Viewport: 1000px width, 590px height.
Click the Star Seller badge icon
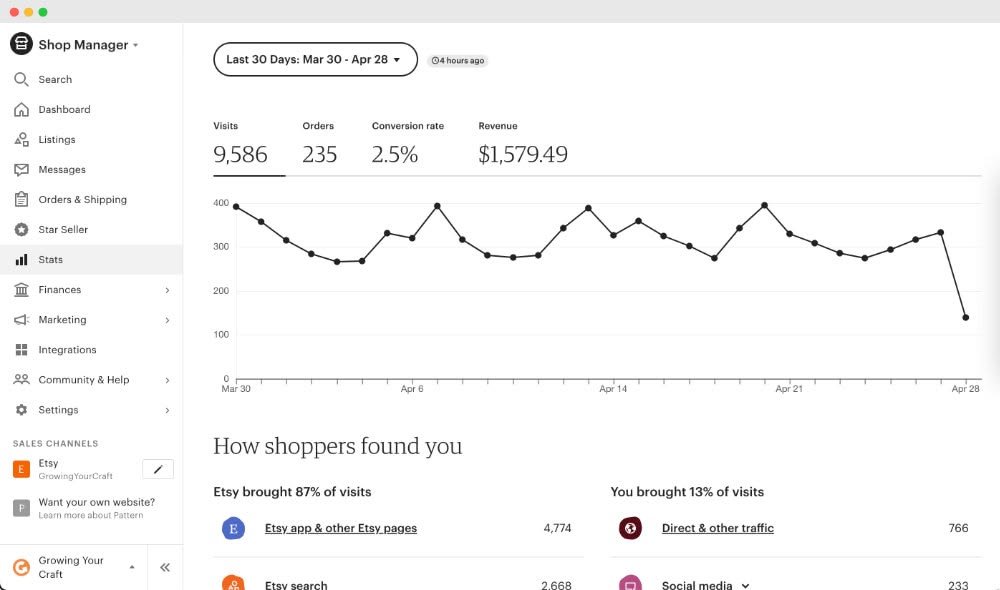21,229
